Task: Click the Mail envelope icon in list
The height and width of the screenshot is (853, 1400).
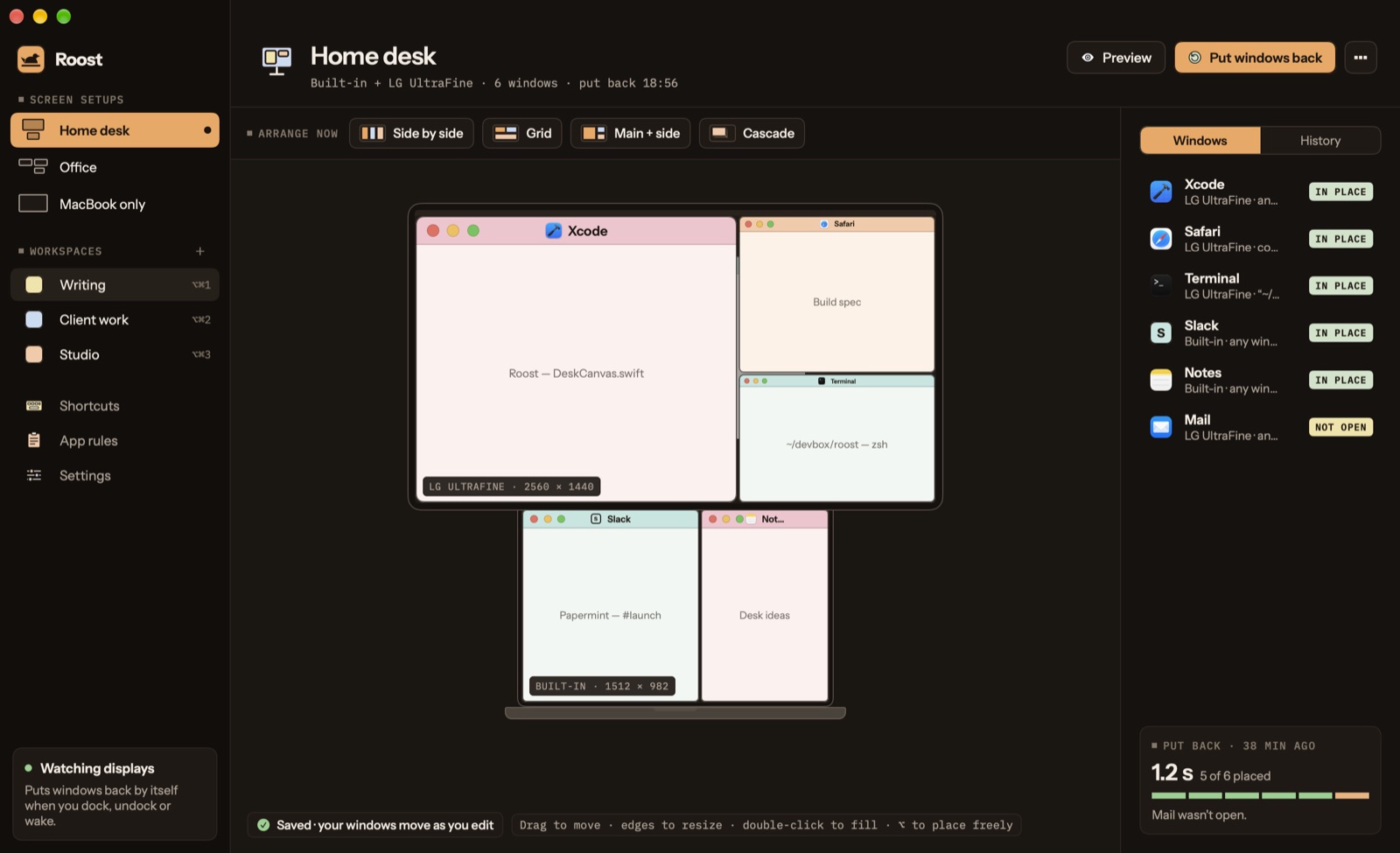Action: click(1161, 427)
